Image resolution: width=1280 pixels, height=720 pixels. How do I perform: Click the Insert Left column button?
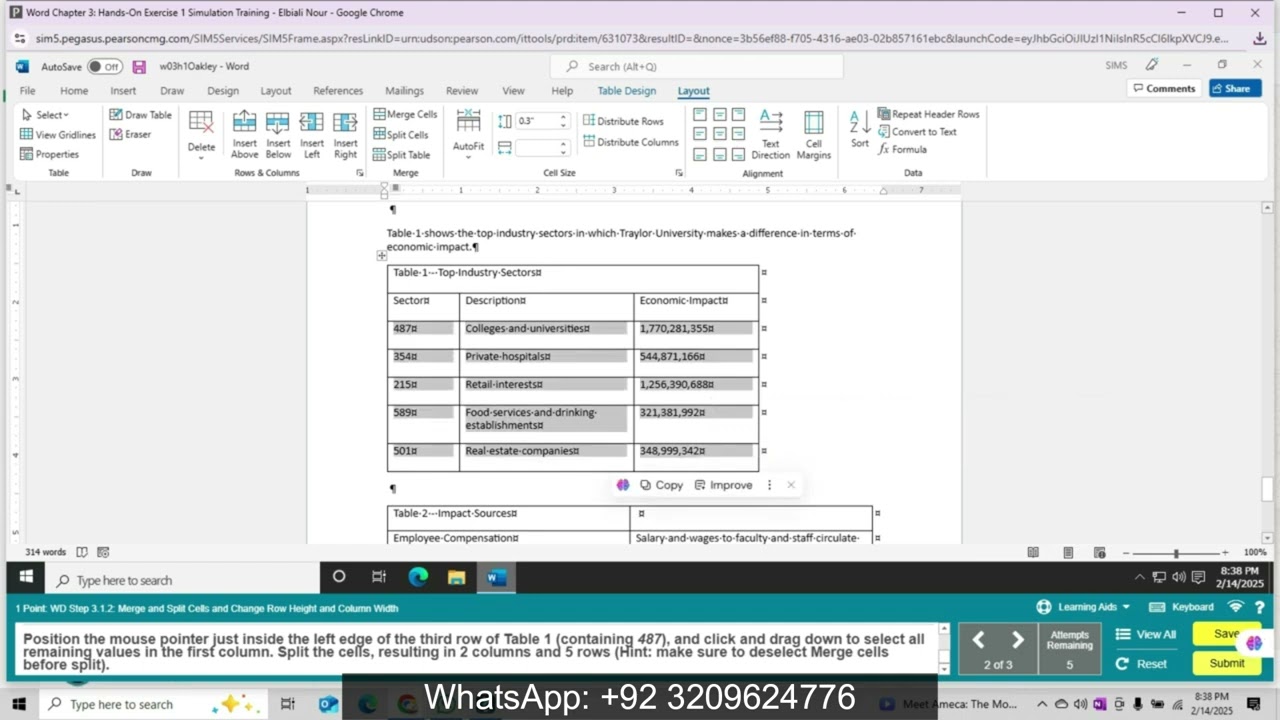pyautogui.click(x=312, y=135)
